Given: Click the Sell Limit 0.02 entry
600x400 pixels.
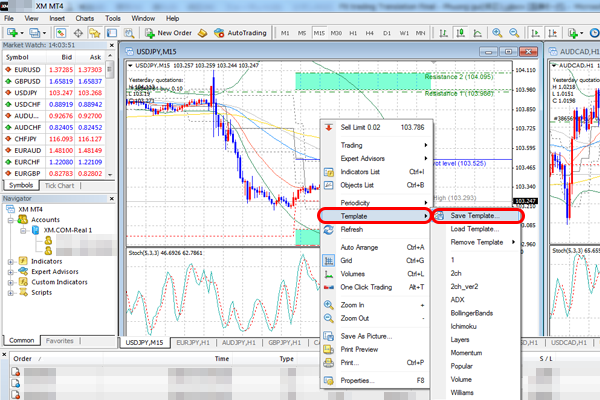Looking at the screenshot, I should point(377,127).
